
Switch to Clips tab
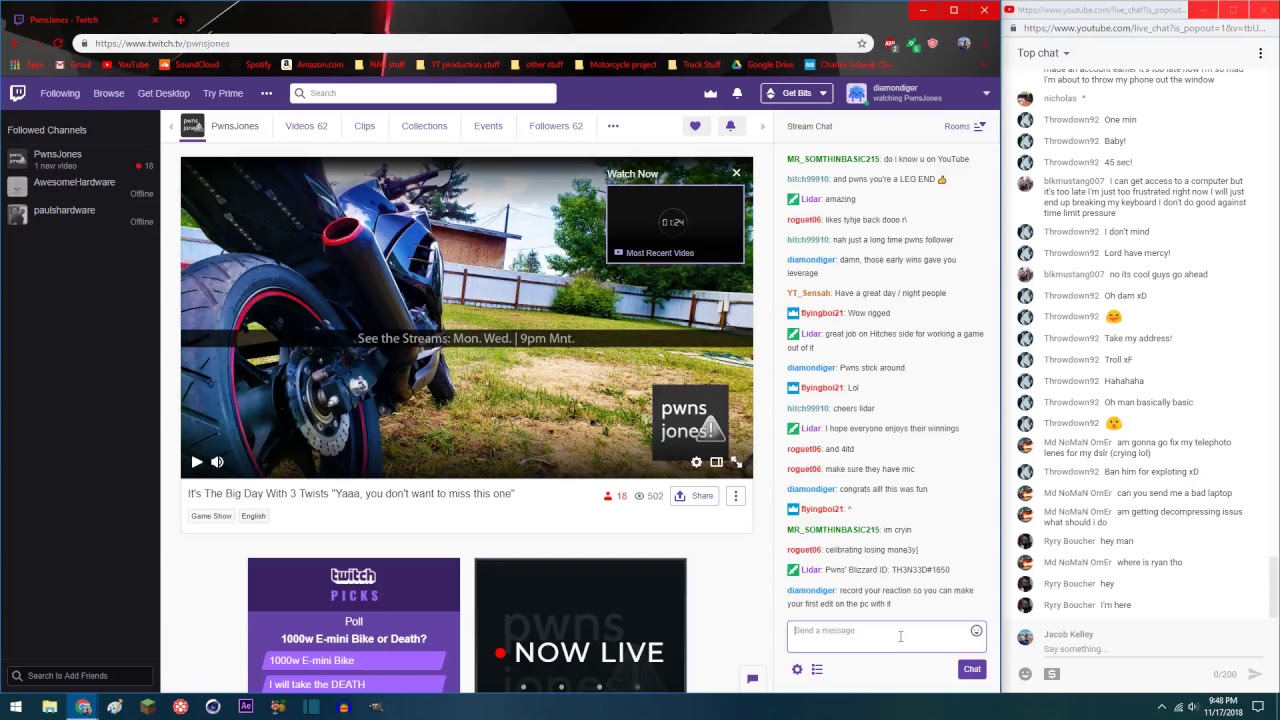[x=364, y=126]
